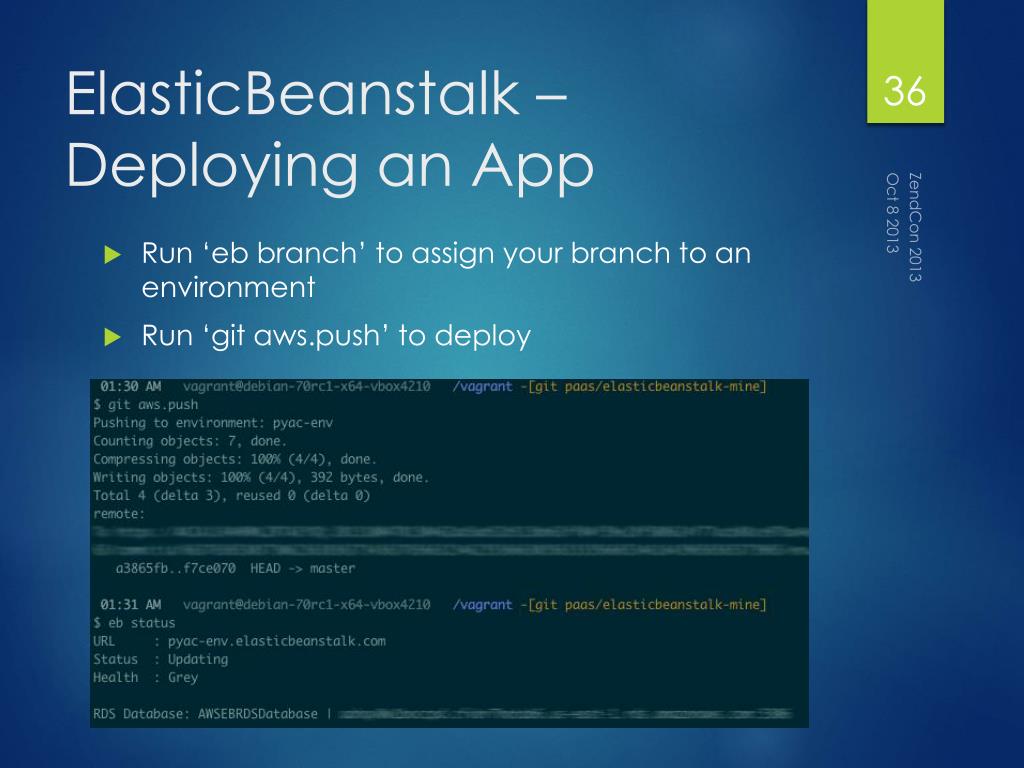Click the 'Oct 8 2013' vertical date text
This screenshot has height=768, width=1024.
(x=893, y=213)
